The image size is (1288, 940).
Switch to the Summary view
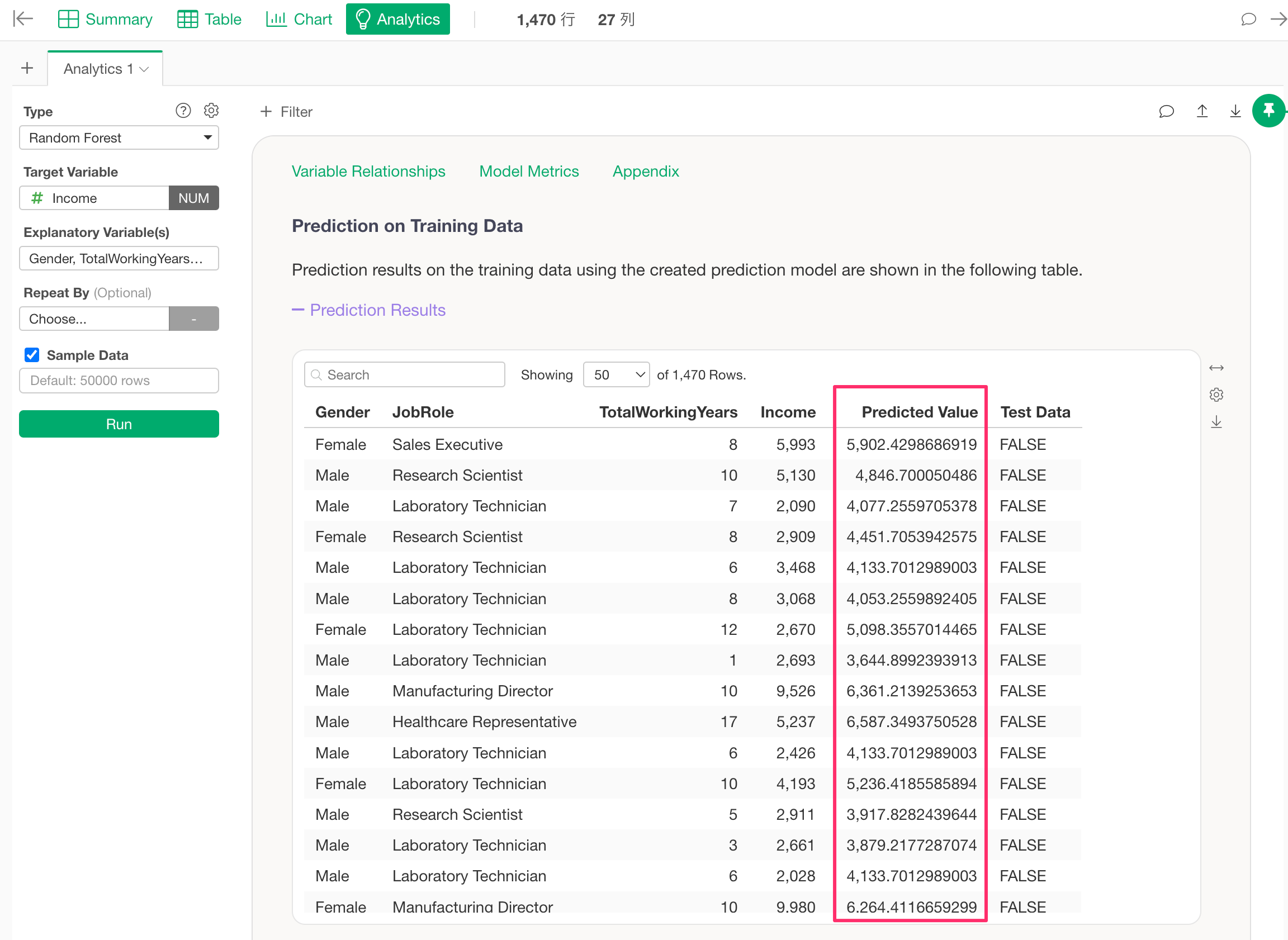[105, 20]
